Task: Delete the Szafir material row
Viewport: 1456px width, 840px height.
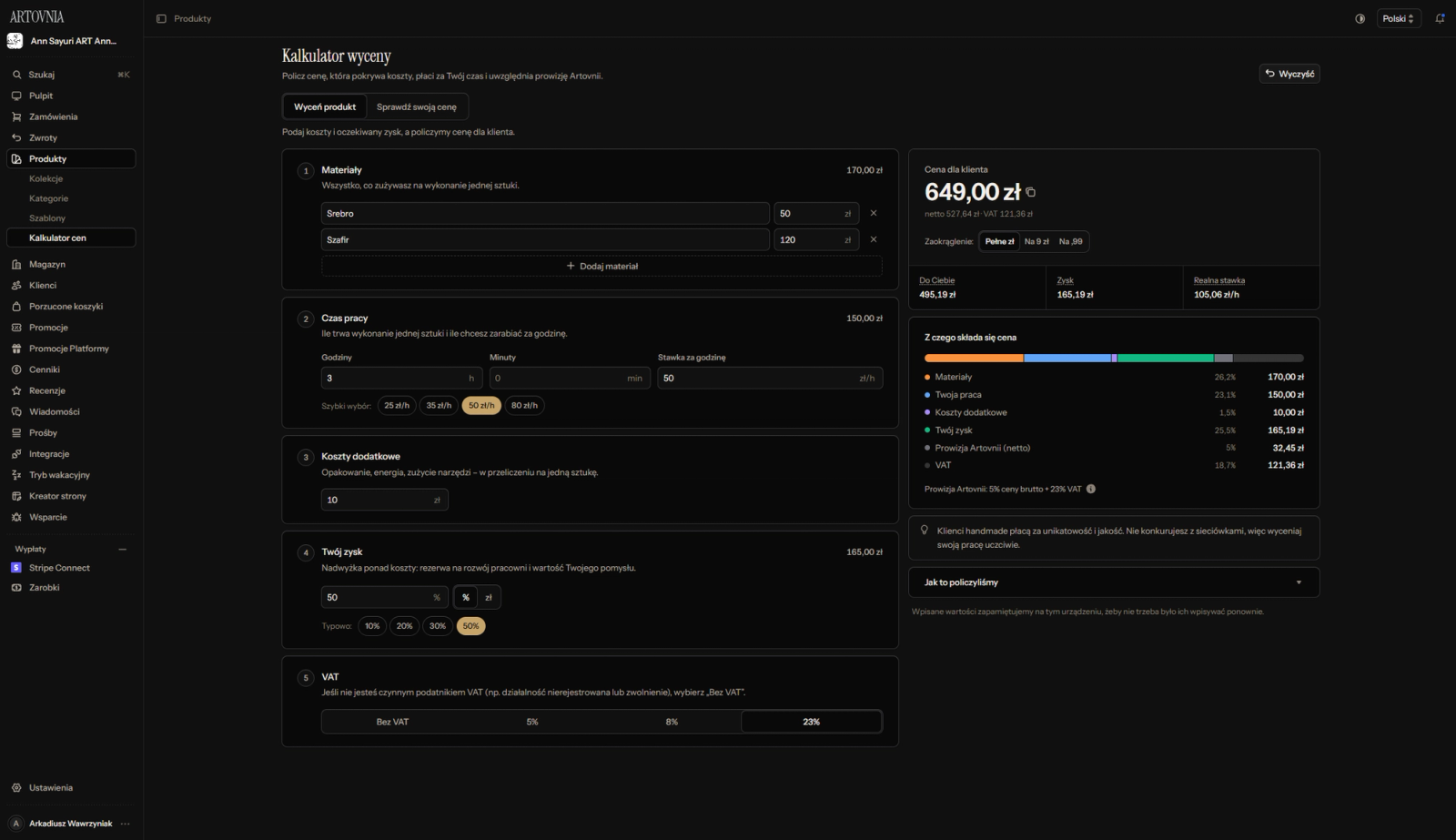Action: [x=874, y=239]
